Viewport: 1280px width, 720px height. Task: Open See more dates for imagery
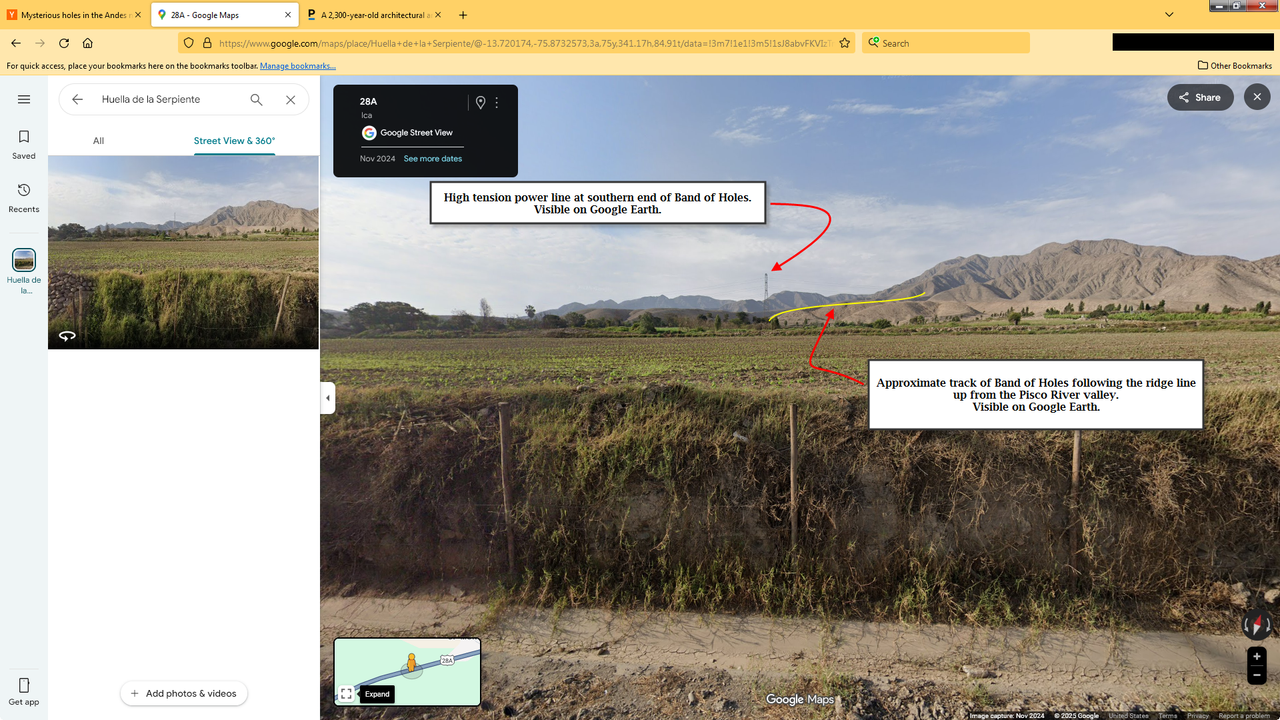pos(432,158)
